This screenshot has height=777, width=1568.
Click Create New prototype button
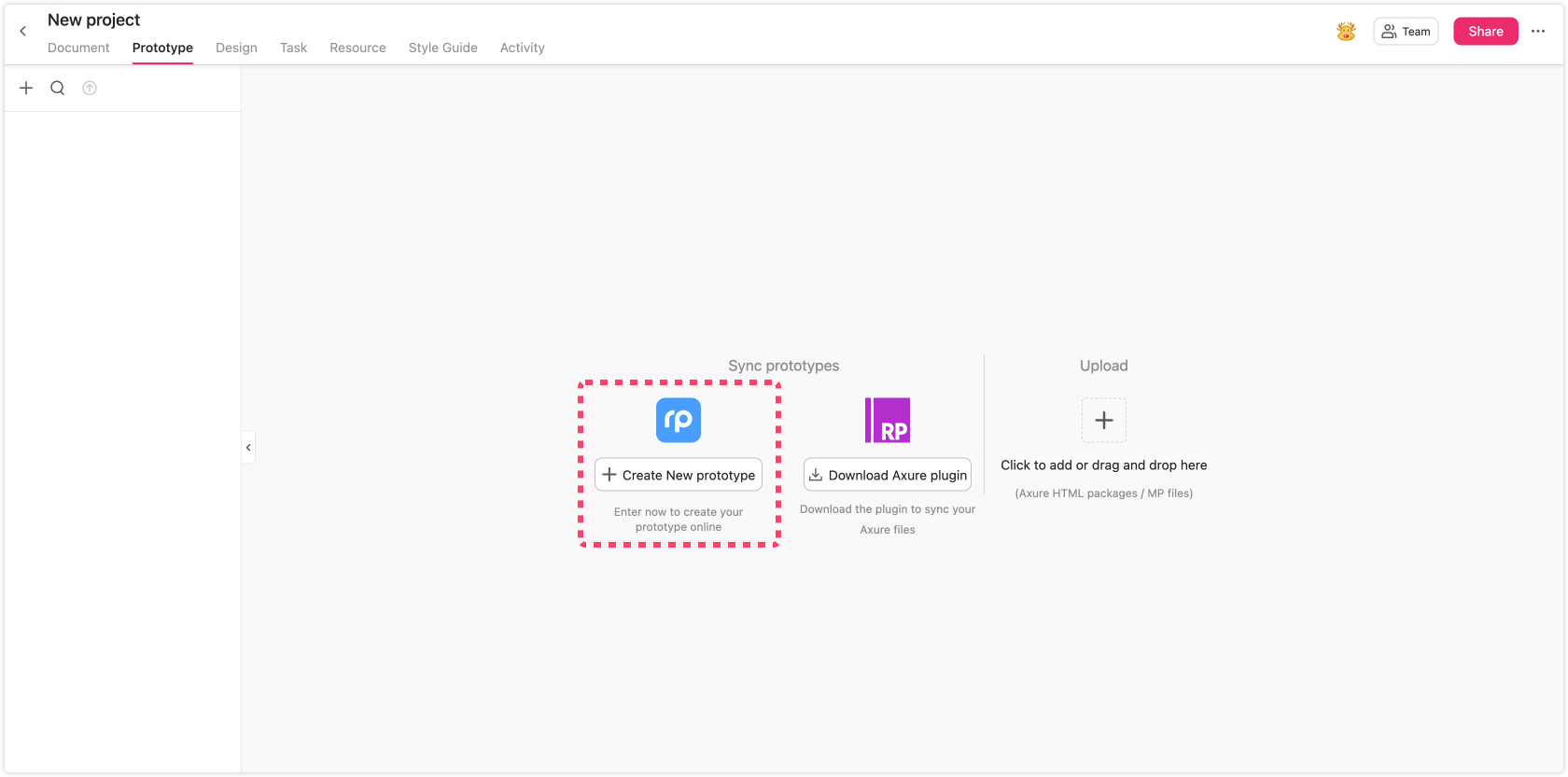click(x=679, y=475)
